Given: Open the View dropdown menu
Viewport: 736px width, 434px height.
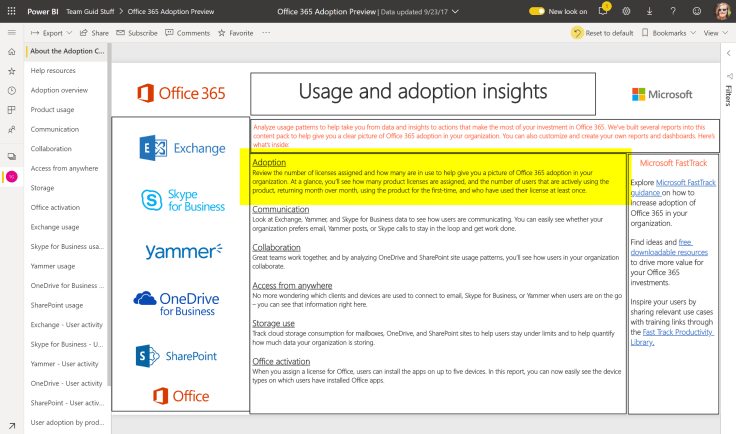Looking at the screenshot, I should click(715, 33).
